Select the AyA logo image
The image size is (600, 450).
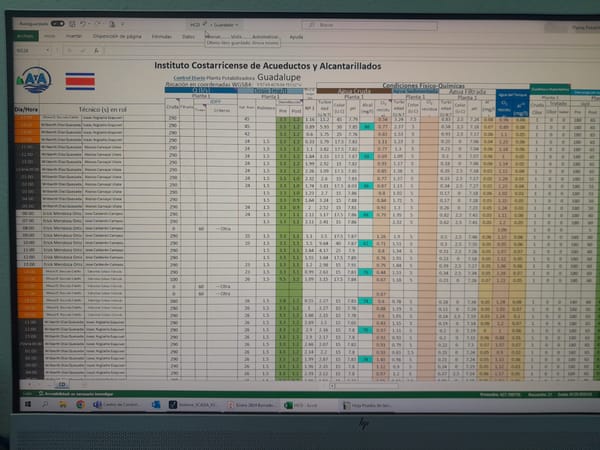[34, 80]
